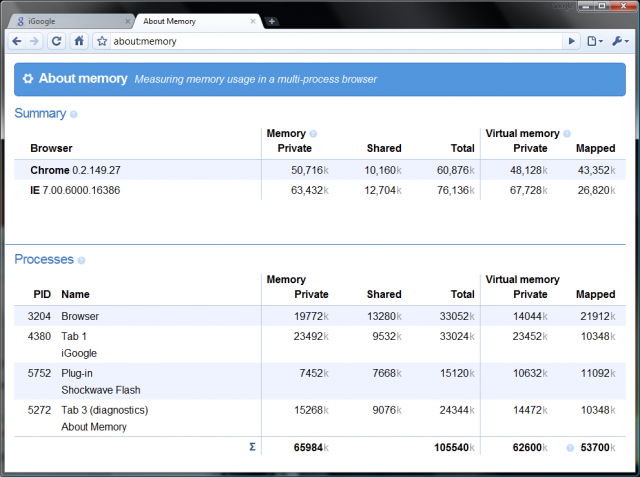640x477 pixels.
Task: Click IE total memory value 76,136k
Action: pos(456,190)
